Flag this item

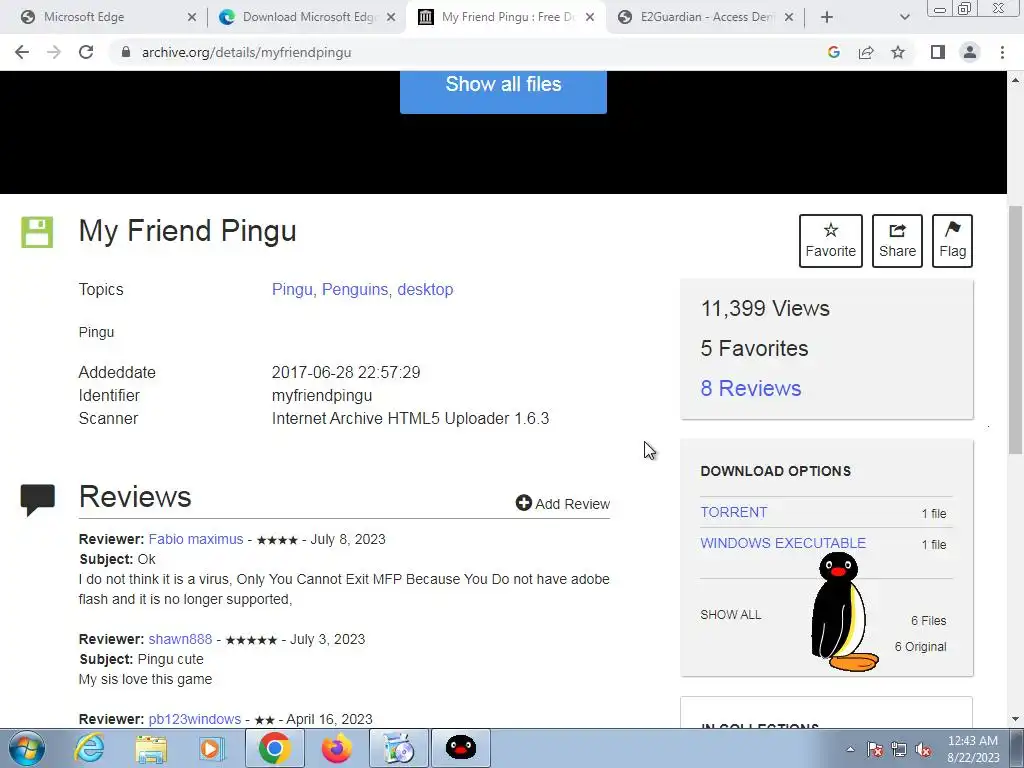(952, 240)
